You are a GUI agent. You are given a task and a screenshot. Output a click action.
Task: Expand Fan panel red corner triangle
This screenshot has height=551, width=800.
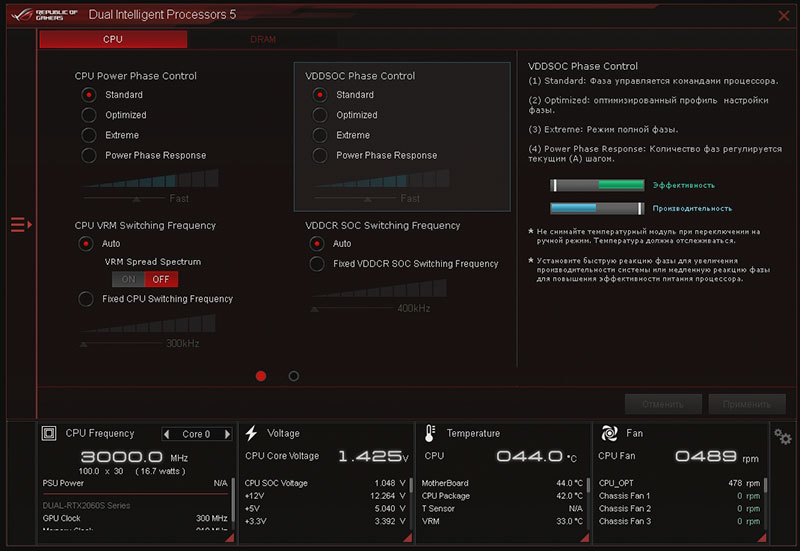tap(762, 537)
